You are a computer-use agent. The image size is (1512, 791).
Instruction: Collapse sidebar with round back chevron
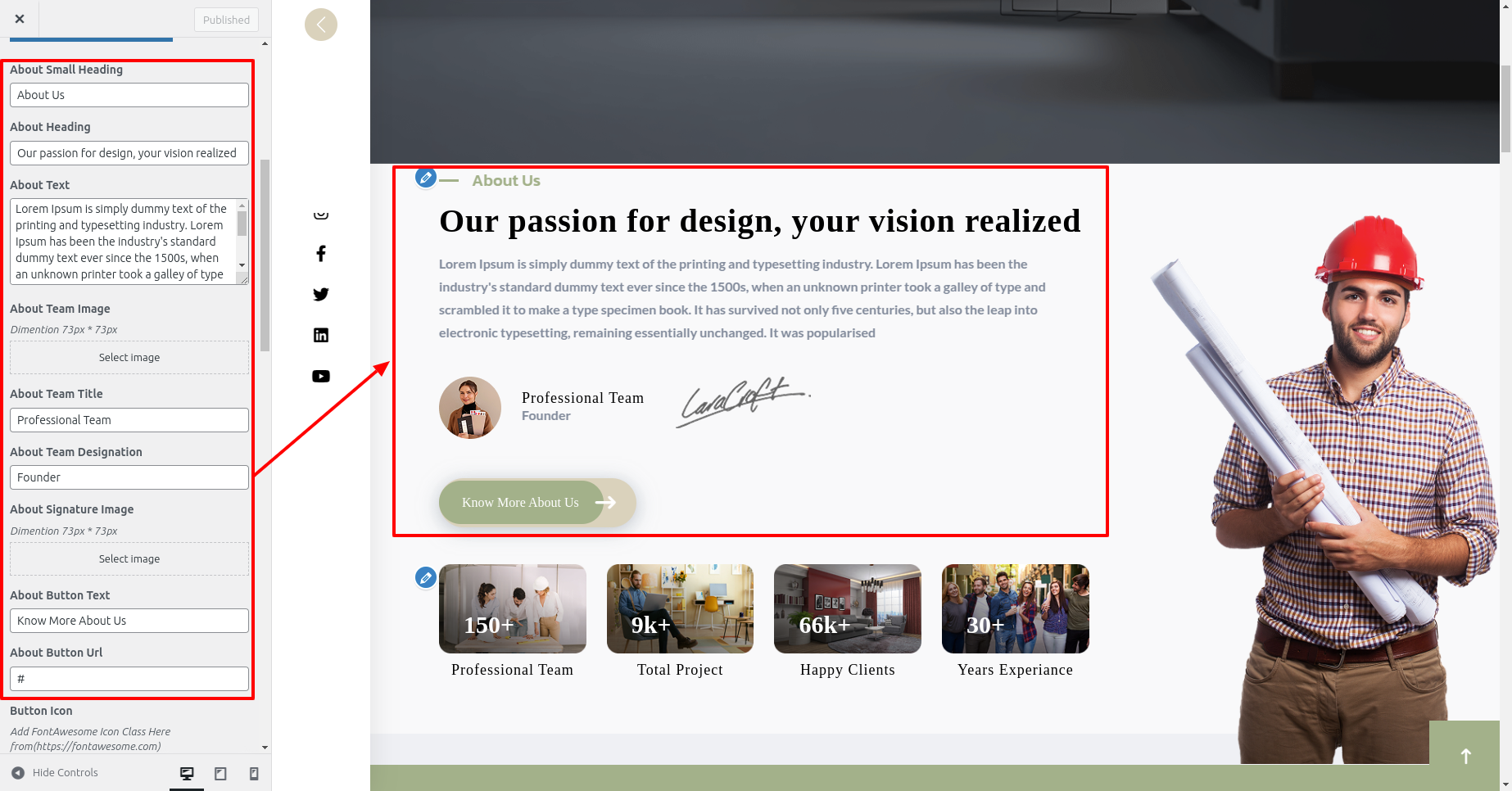321,25
